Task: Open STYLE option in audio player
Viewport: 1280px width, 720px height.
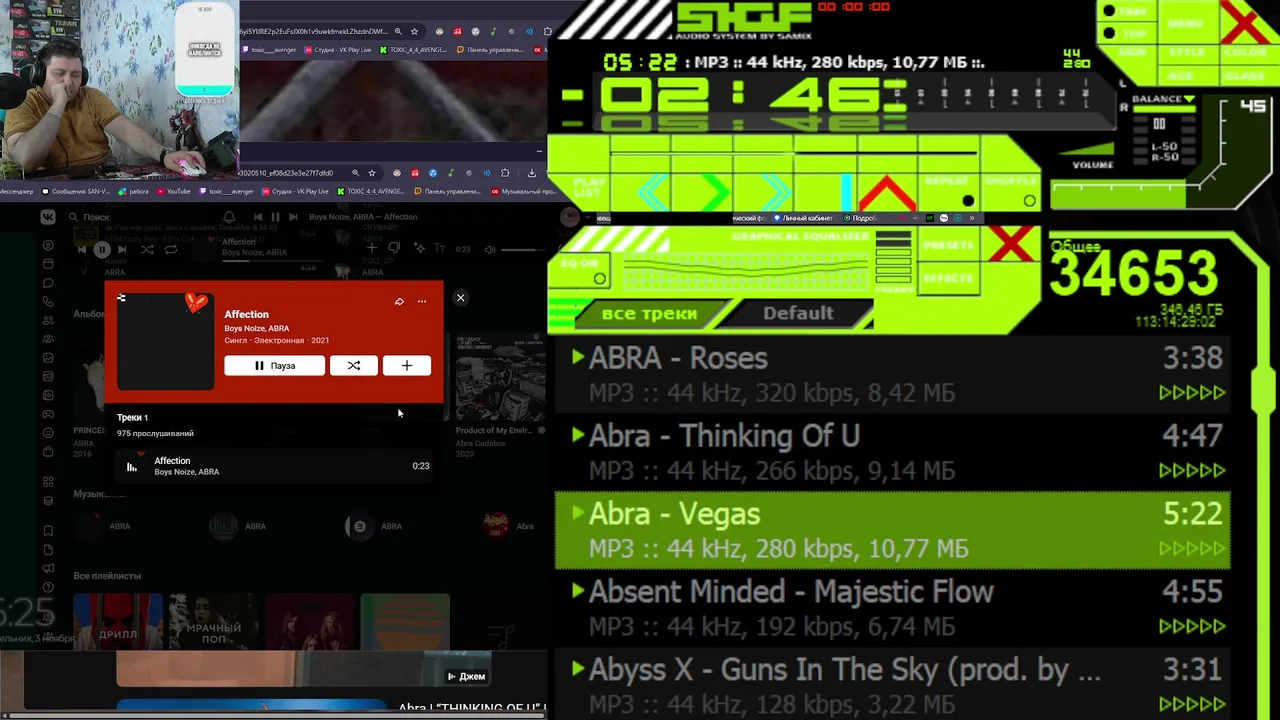Action: pyautogui.click(x=1187, y=52)
